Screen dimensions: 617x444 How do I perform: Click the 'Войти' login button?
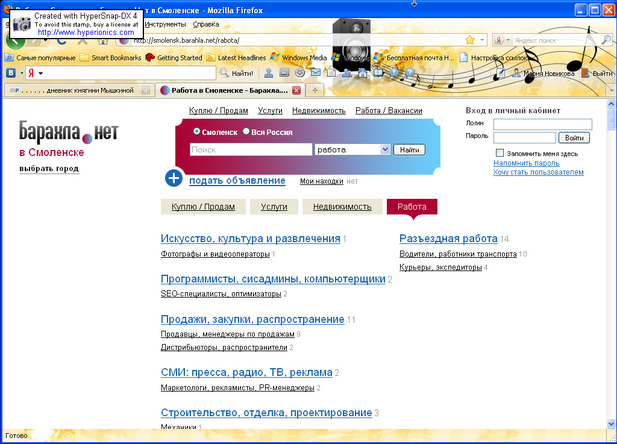click(574, 138)
